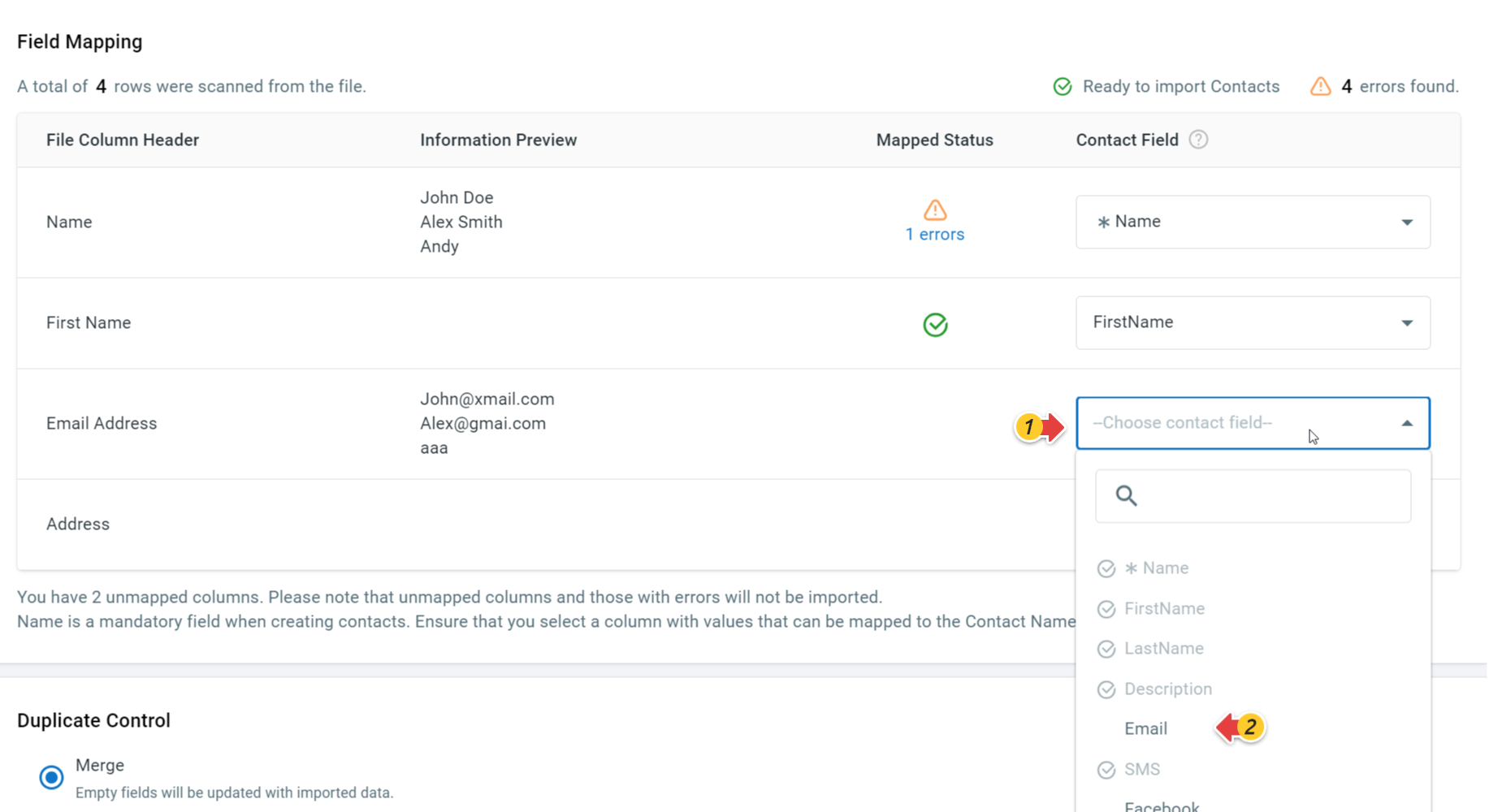
Task: Click the check icon beside LastName option
Action: tap(1106, 649)
